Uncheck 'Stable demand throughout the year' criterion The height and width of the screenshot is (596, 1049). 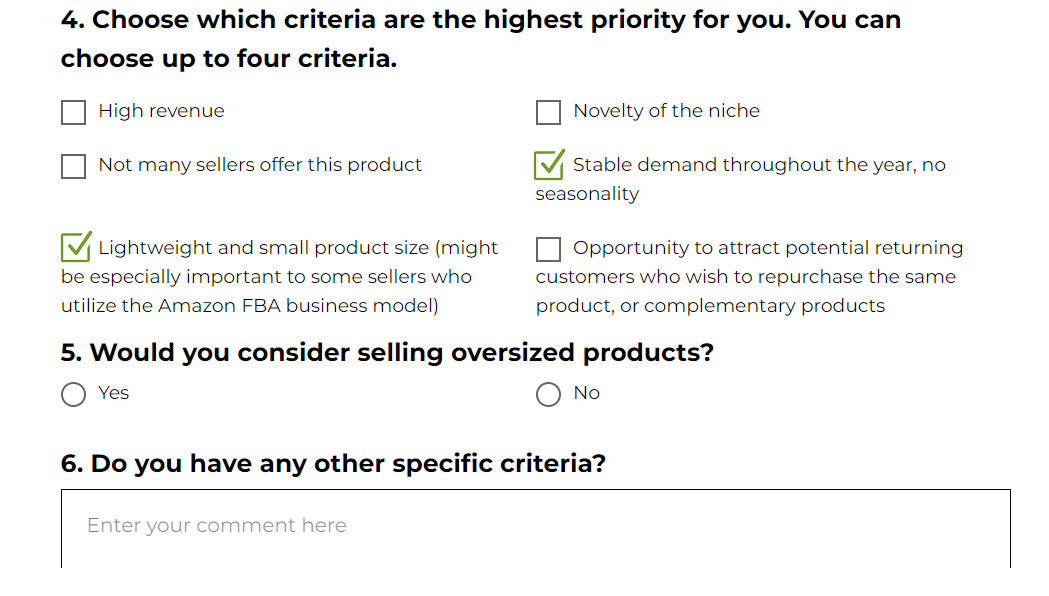point(548,165)
